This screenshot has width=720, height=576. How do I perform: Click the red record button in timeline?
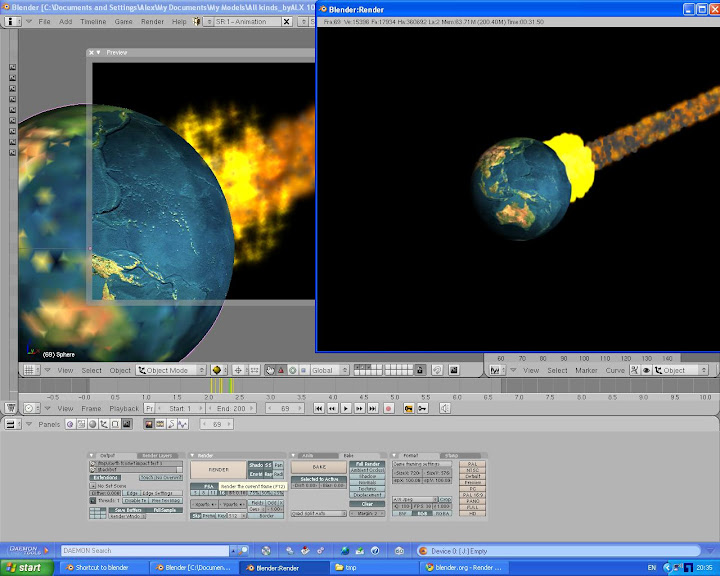[388, 408]
